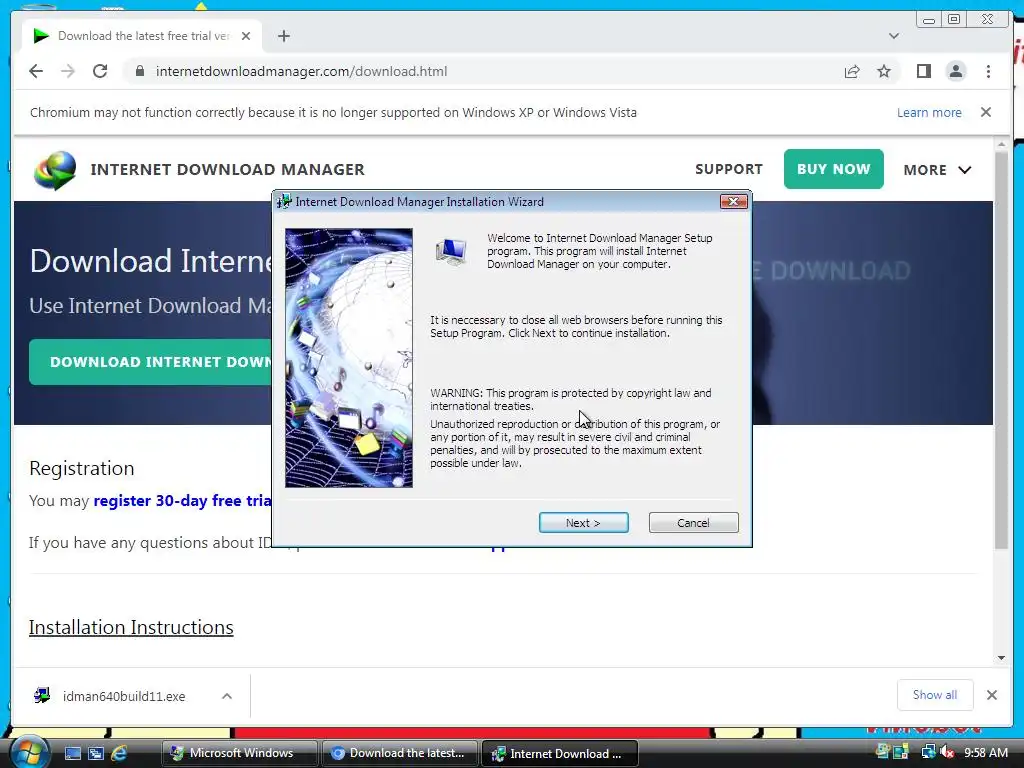Select the Download the latest free trial tab
The height and width of the screenshot is (768, 1024).
(x=142, y=36)
